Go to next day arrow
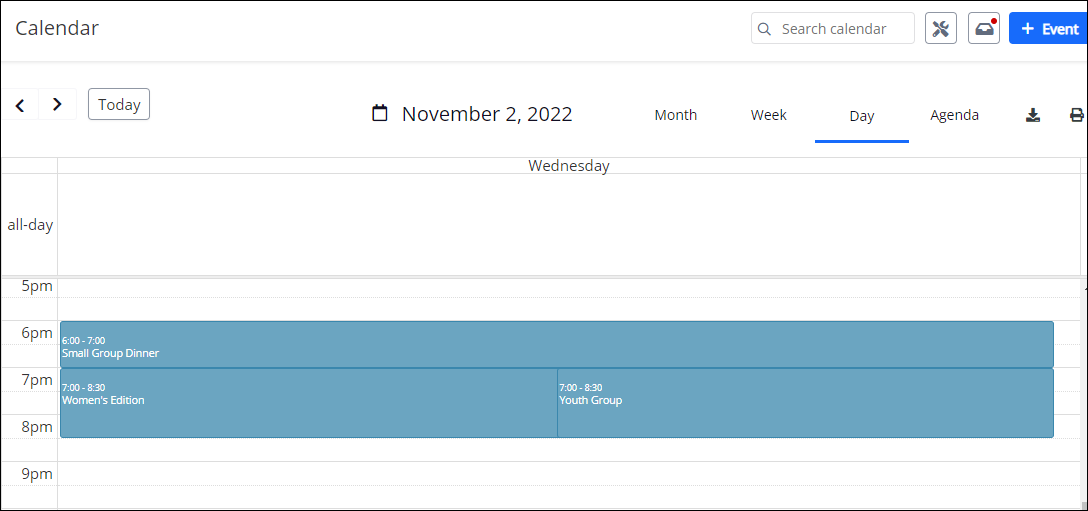 (x=57, y=105)
